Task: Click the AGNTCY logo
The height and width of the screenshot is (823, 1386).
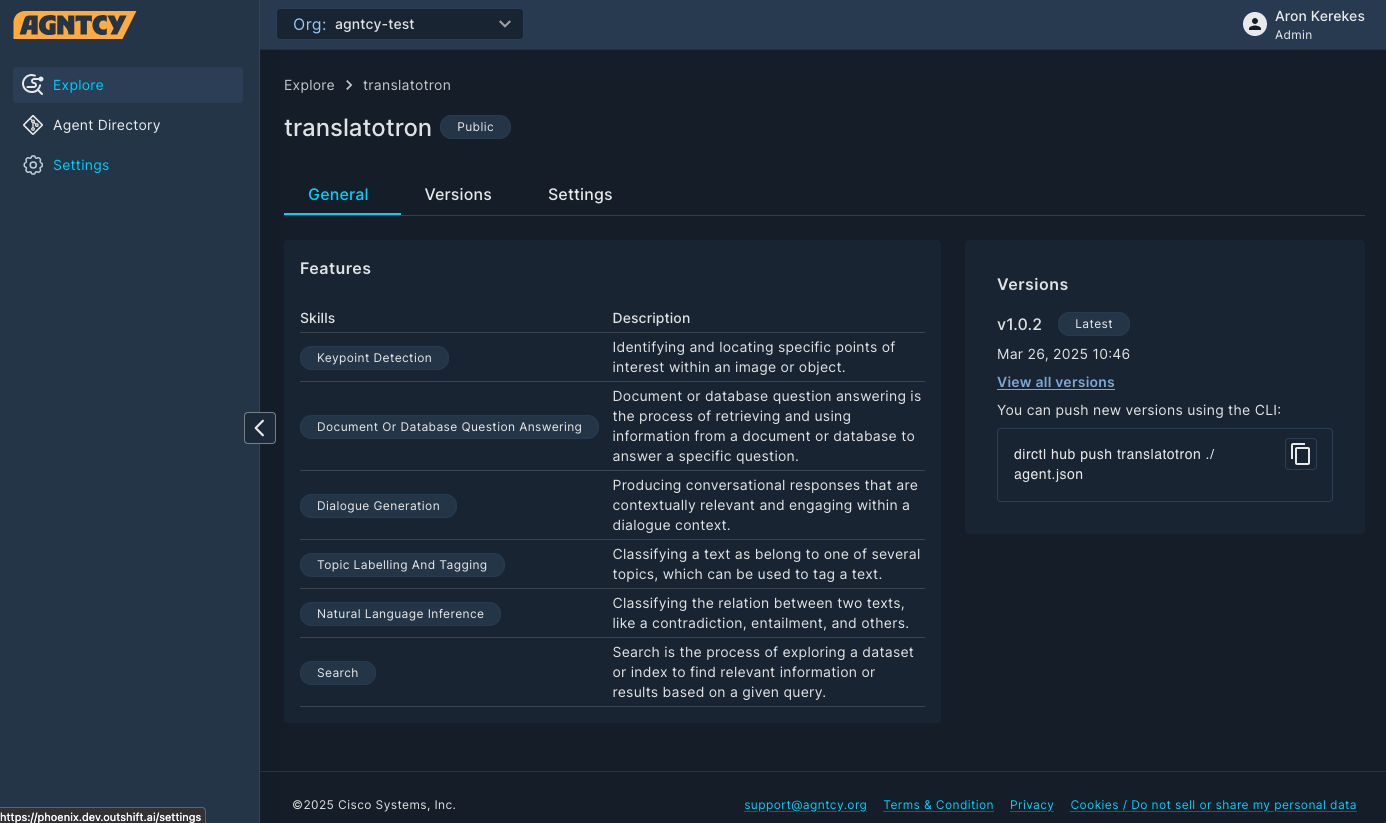Action: tap(74, 25)
